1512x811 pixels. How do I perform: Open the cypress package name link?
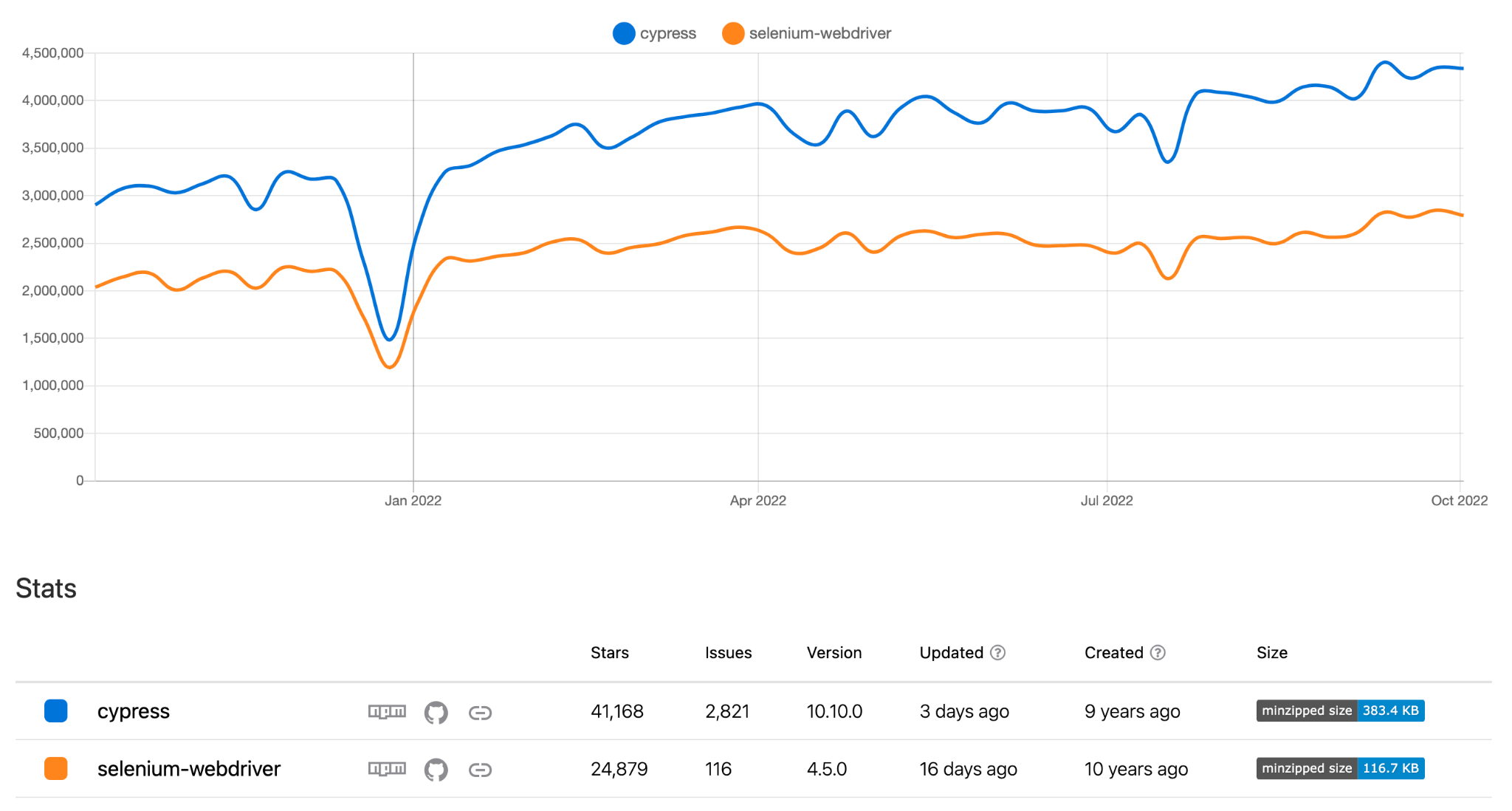tap(134, 711)
